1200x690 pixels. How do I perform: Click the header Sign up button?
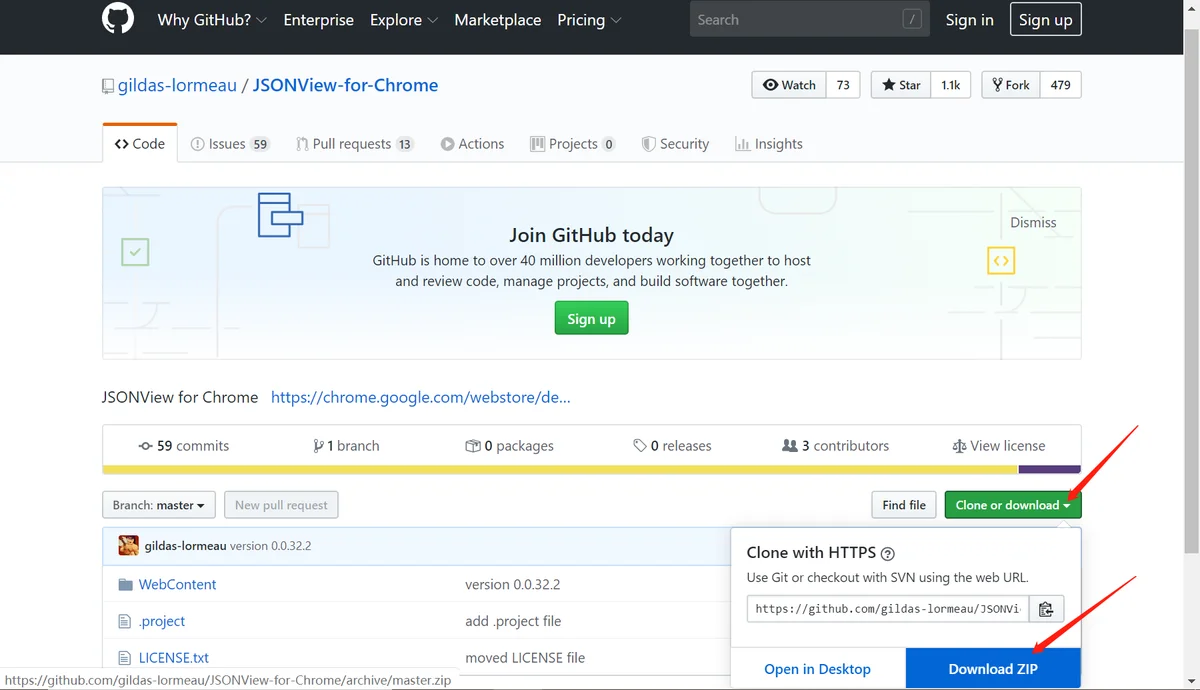tap(1045, 20)
